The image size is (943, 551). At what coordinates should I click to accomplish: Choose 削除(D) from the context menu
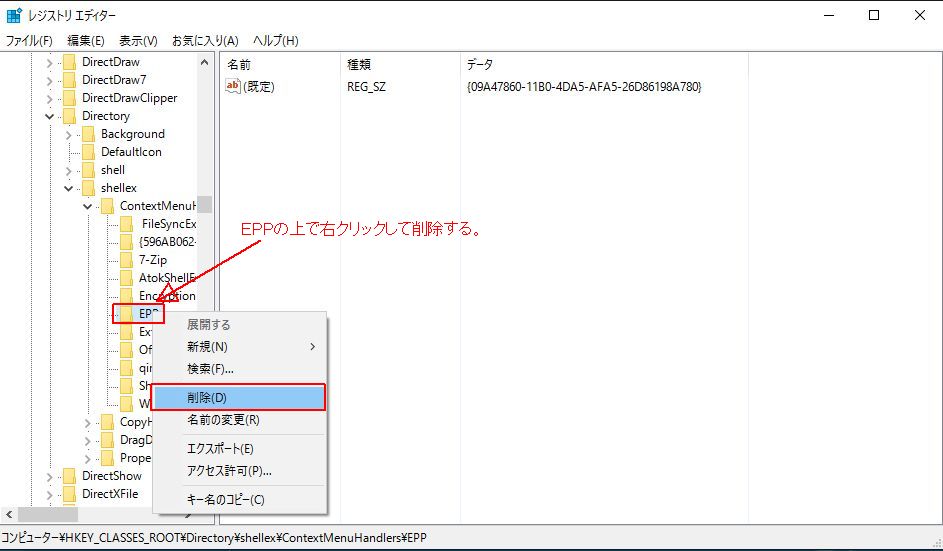tap(238, 397)
